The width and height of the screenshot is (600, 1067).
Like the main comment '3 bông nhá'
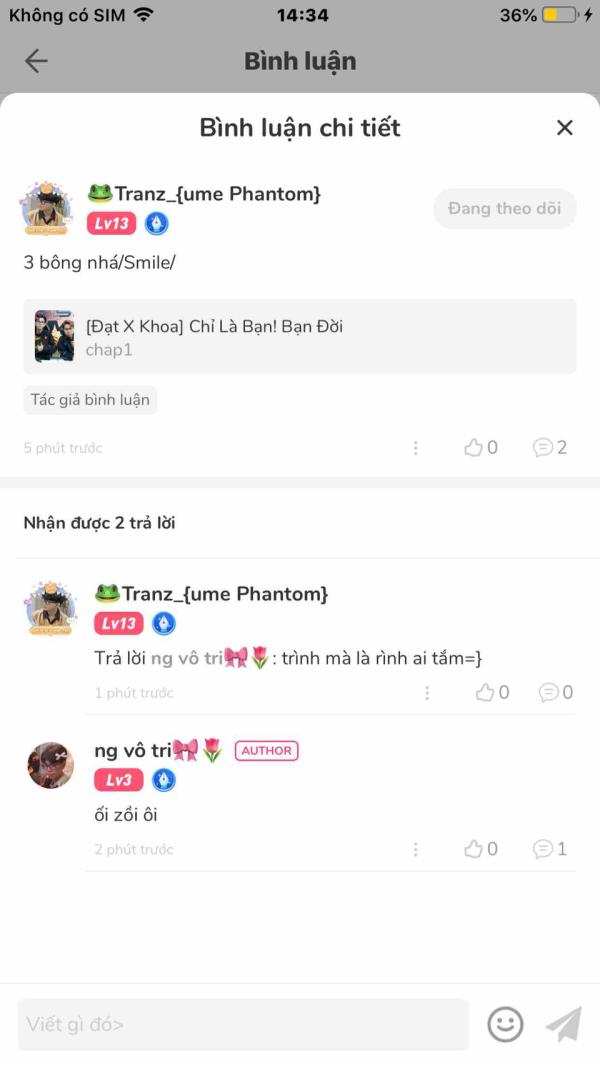click(481, 447)
